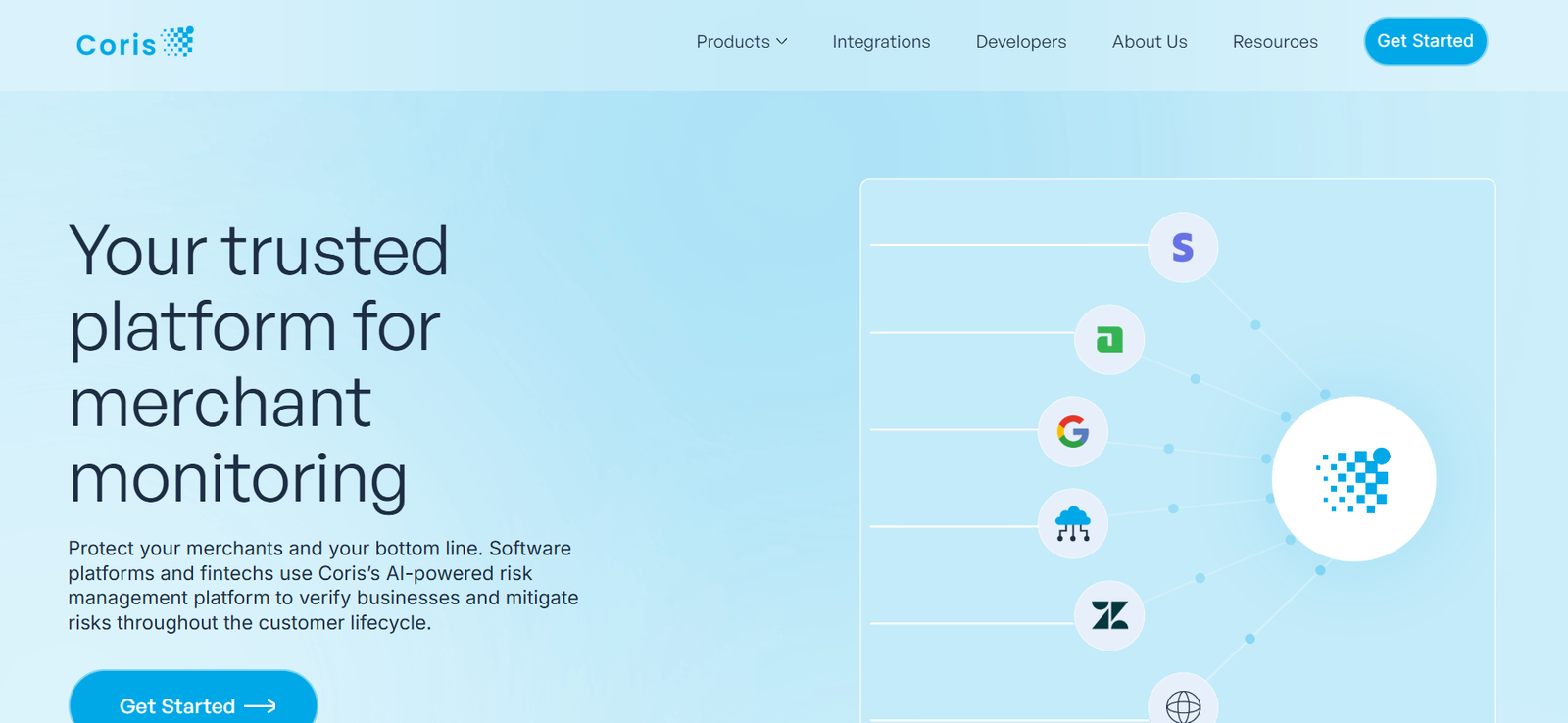Select the green square logo icon
Screen dimensions: 1568x723
(x=1109, y=340)
